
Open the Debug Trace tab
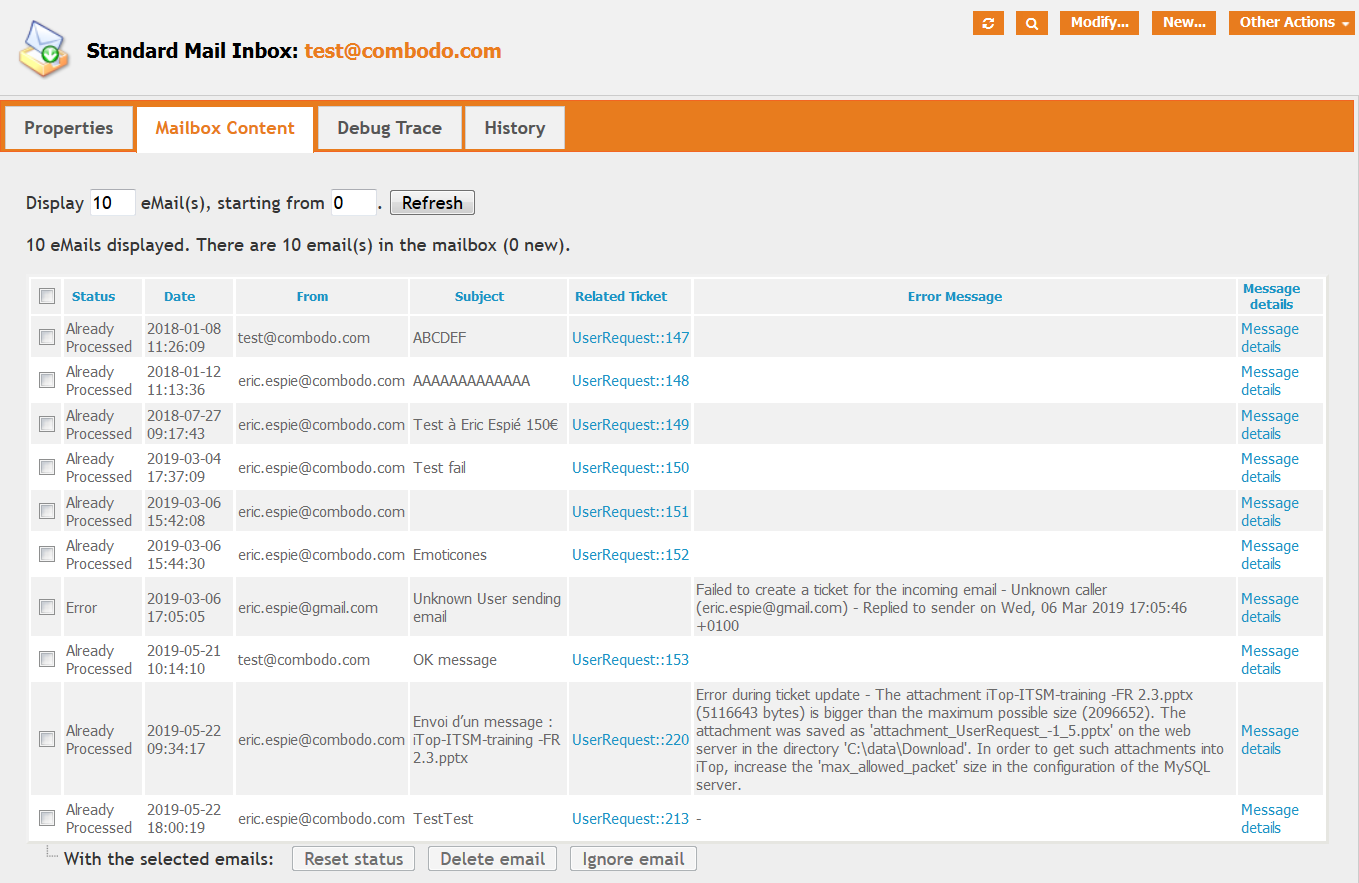tap(389, 128)
